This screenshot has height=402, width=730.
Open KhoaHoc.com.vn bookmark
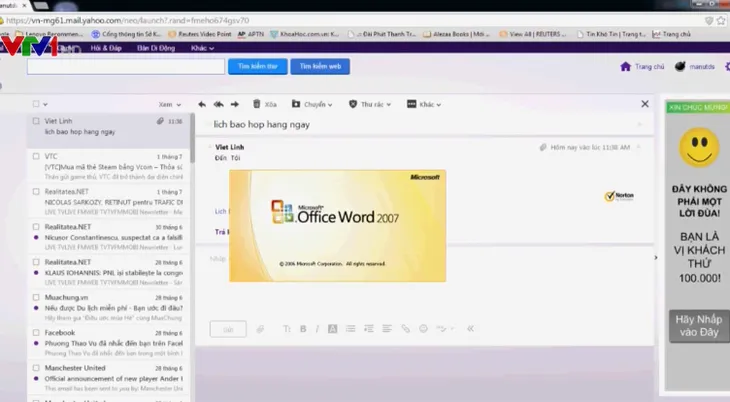click(x=304, y=34)
